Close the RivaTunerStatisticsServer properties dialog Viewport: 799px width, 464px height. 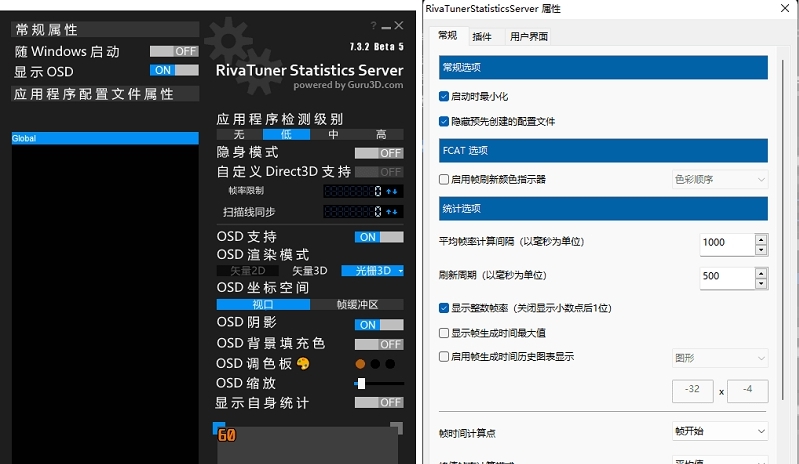tap(785, 8)
